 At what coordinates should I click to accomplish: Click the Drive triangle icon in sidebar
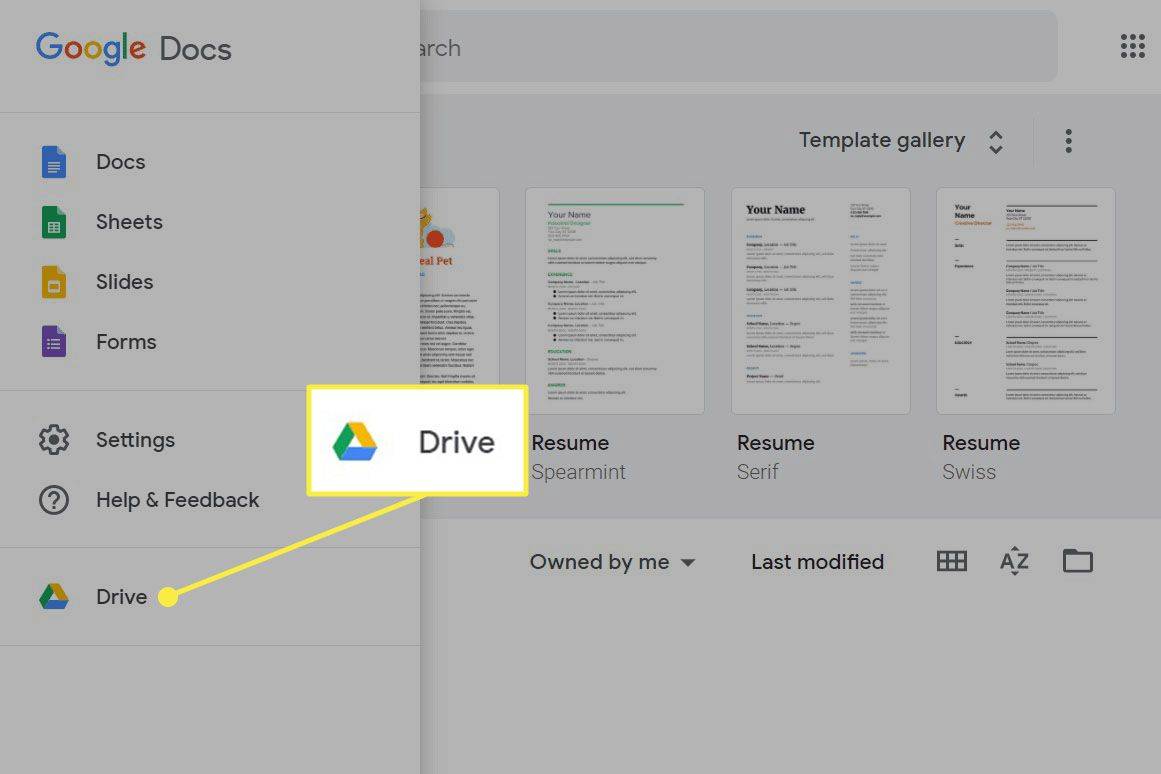point(54,596)
